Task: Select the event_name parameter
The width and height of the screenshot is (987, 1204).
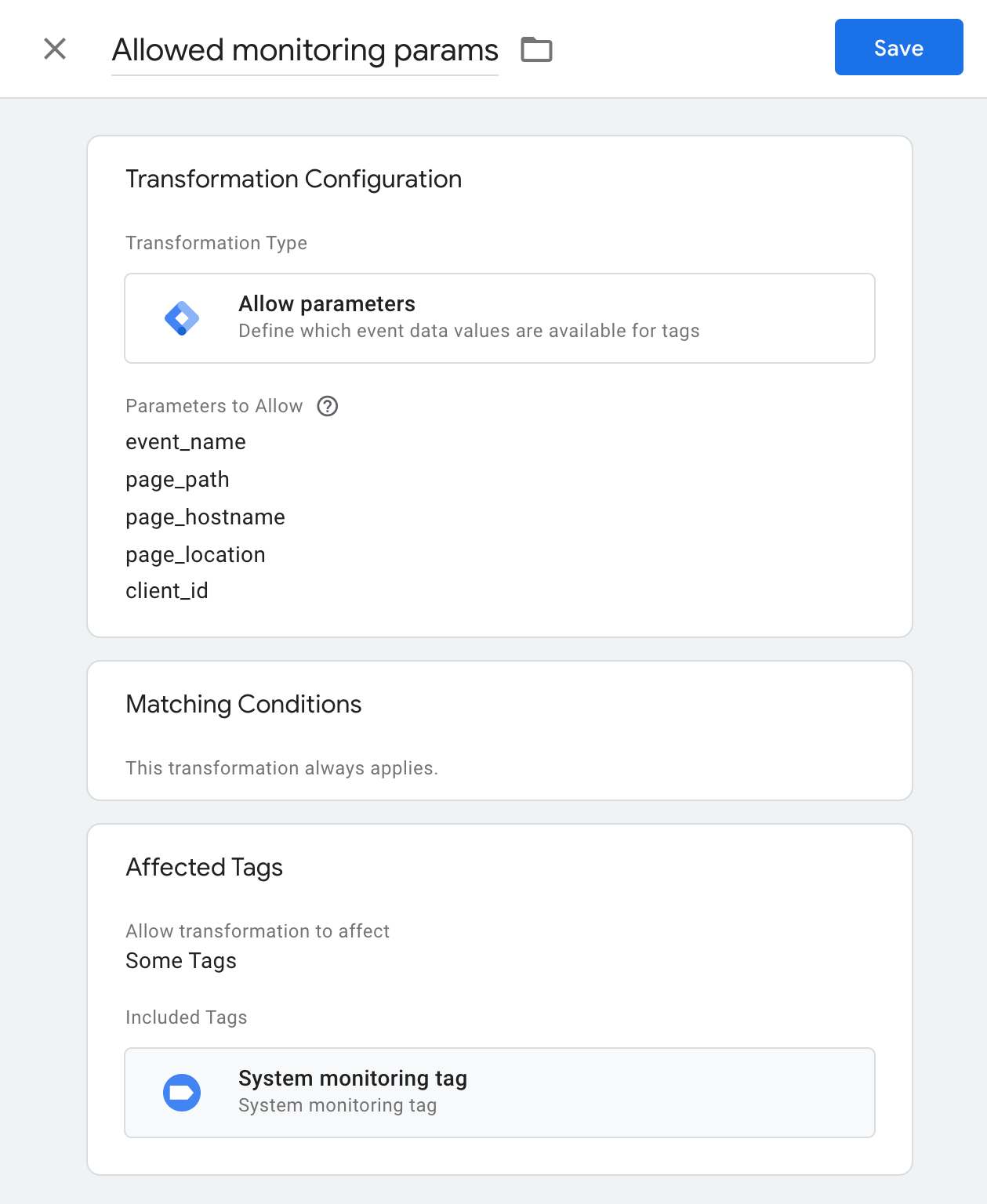Action: pos(185,441)
